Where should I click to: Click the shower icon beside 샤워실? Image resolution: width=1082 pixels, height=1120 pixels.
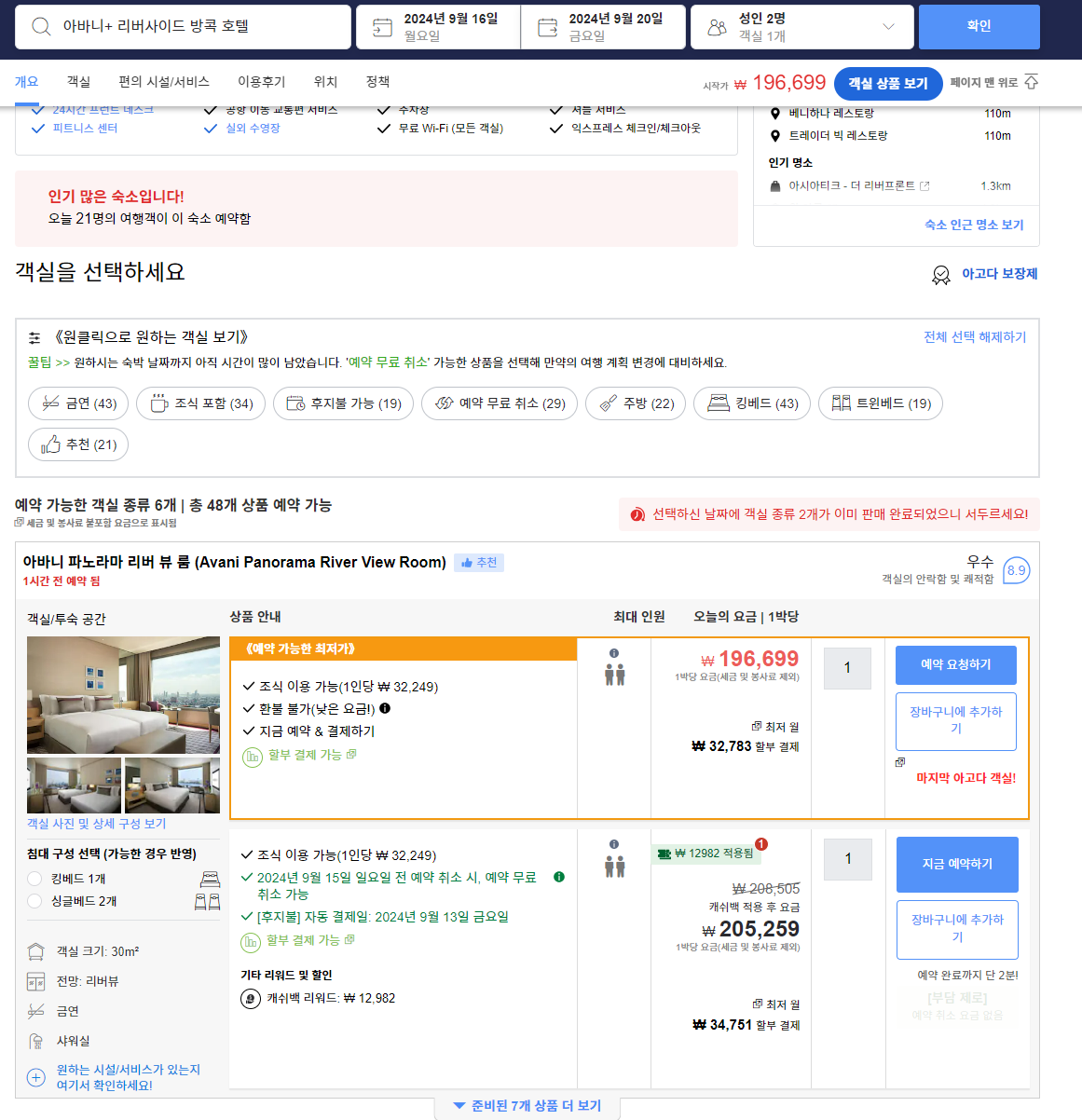click(x=36, y=1041)
